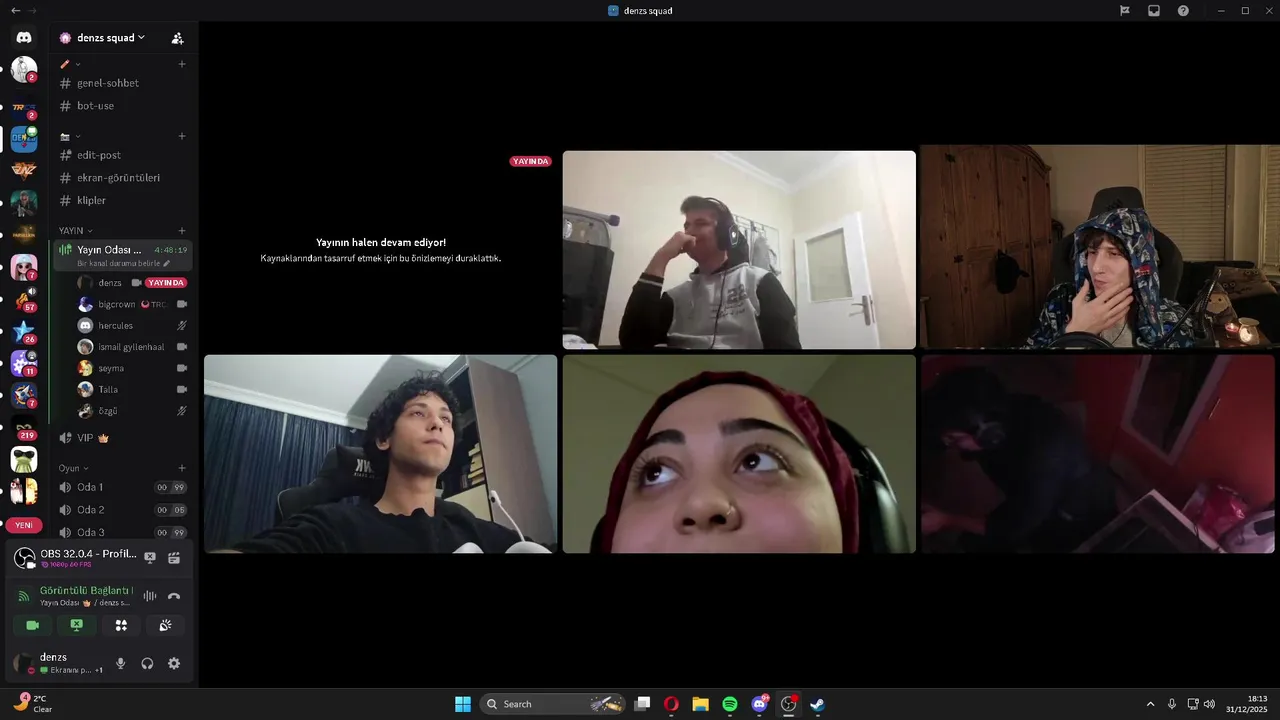Open Steam from the taskbar
The height and width of the screenshot is (720, 1280).
click(x=817, y=704)
